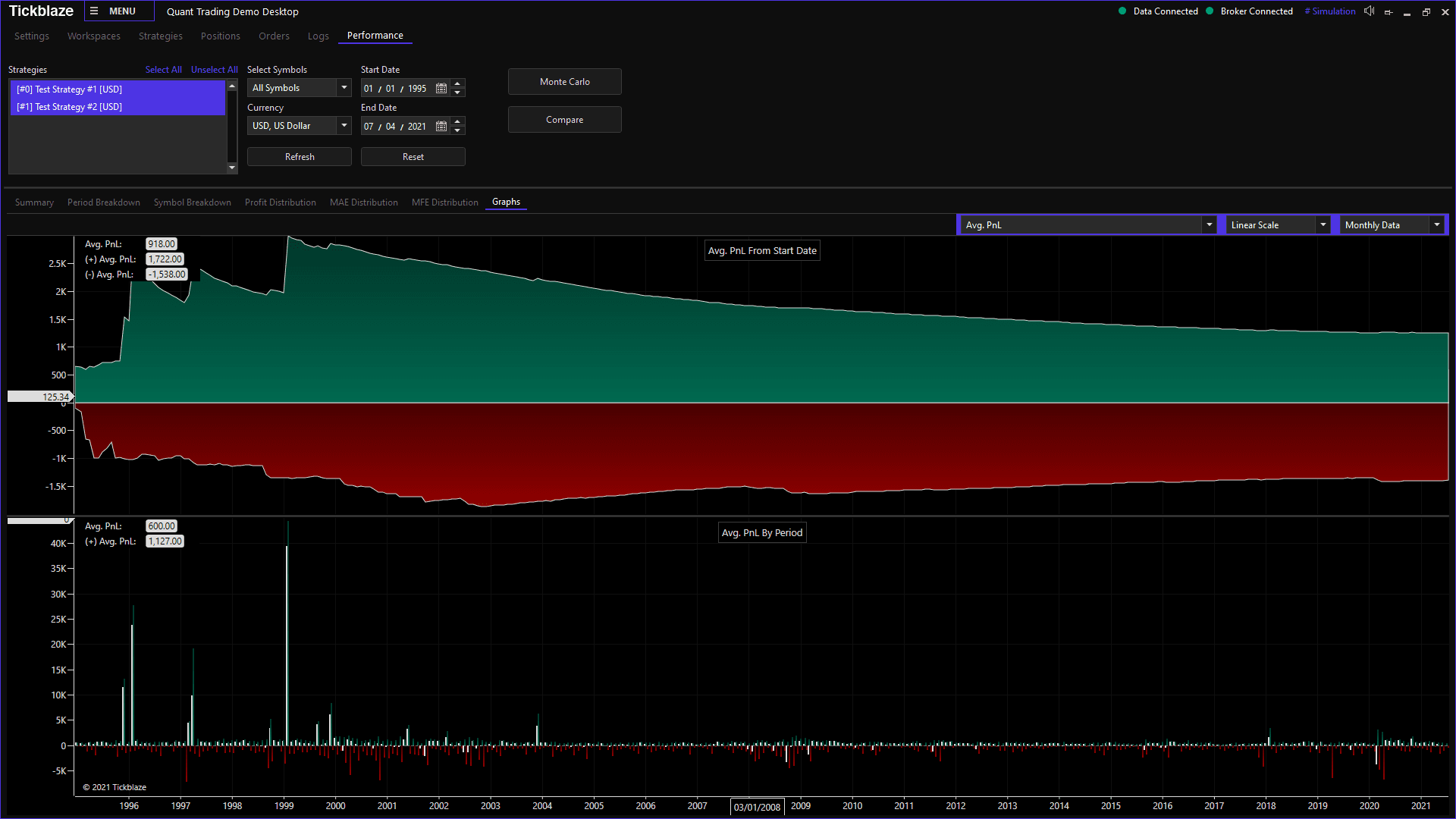The height and width of the screenshot is (819, 1456).
Task: Switch to the Period Breakdown tab
Action: [x=104, y=202]
